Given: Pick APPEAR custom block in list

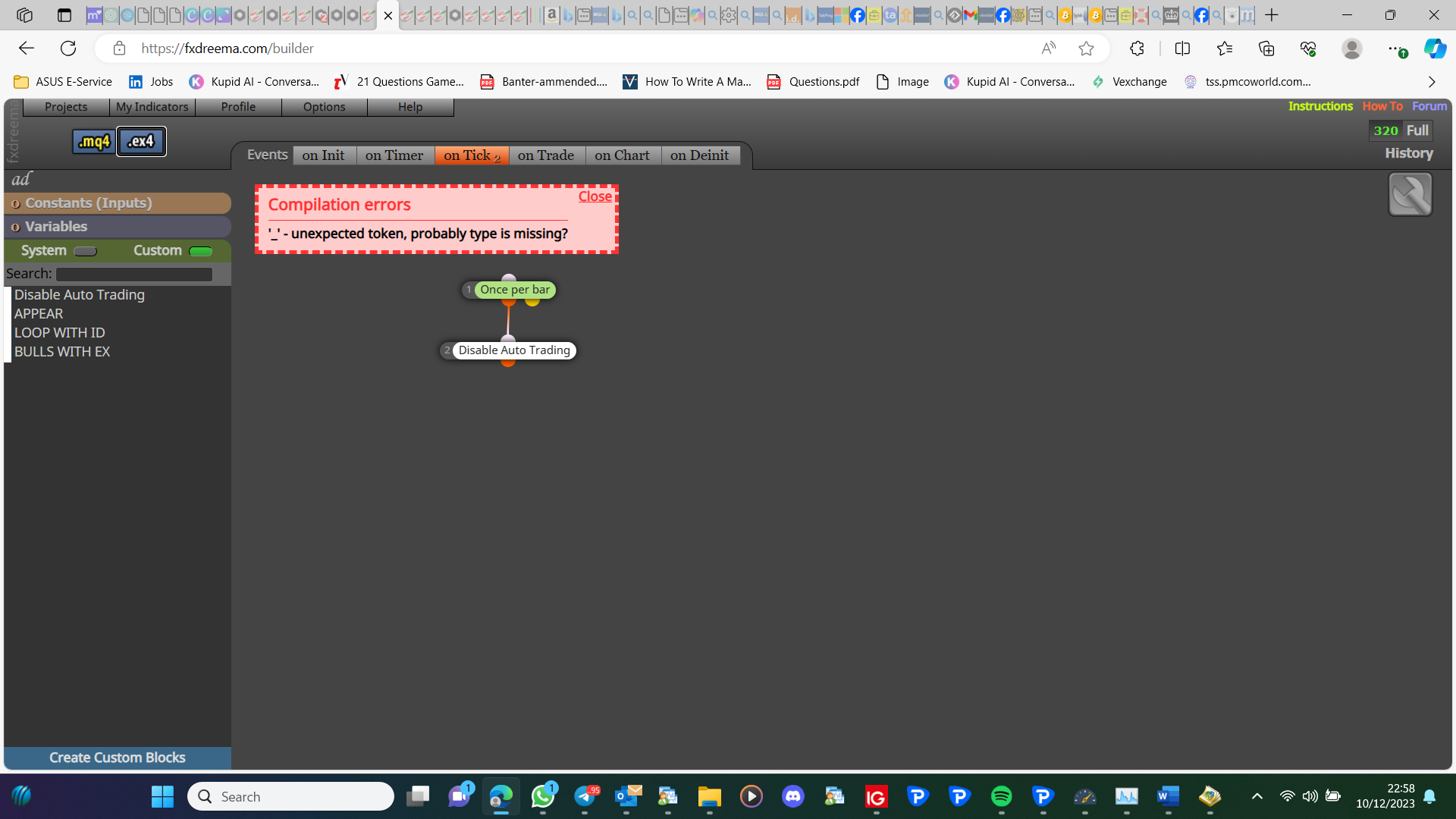Looking at the screenshot, I should point(39,314).
